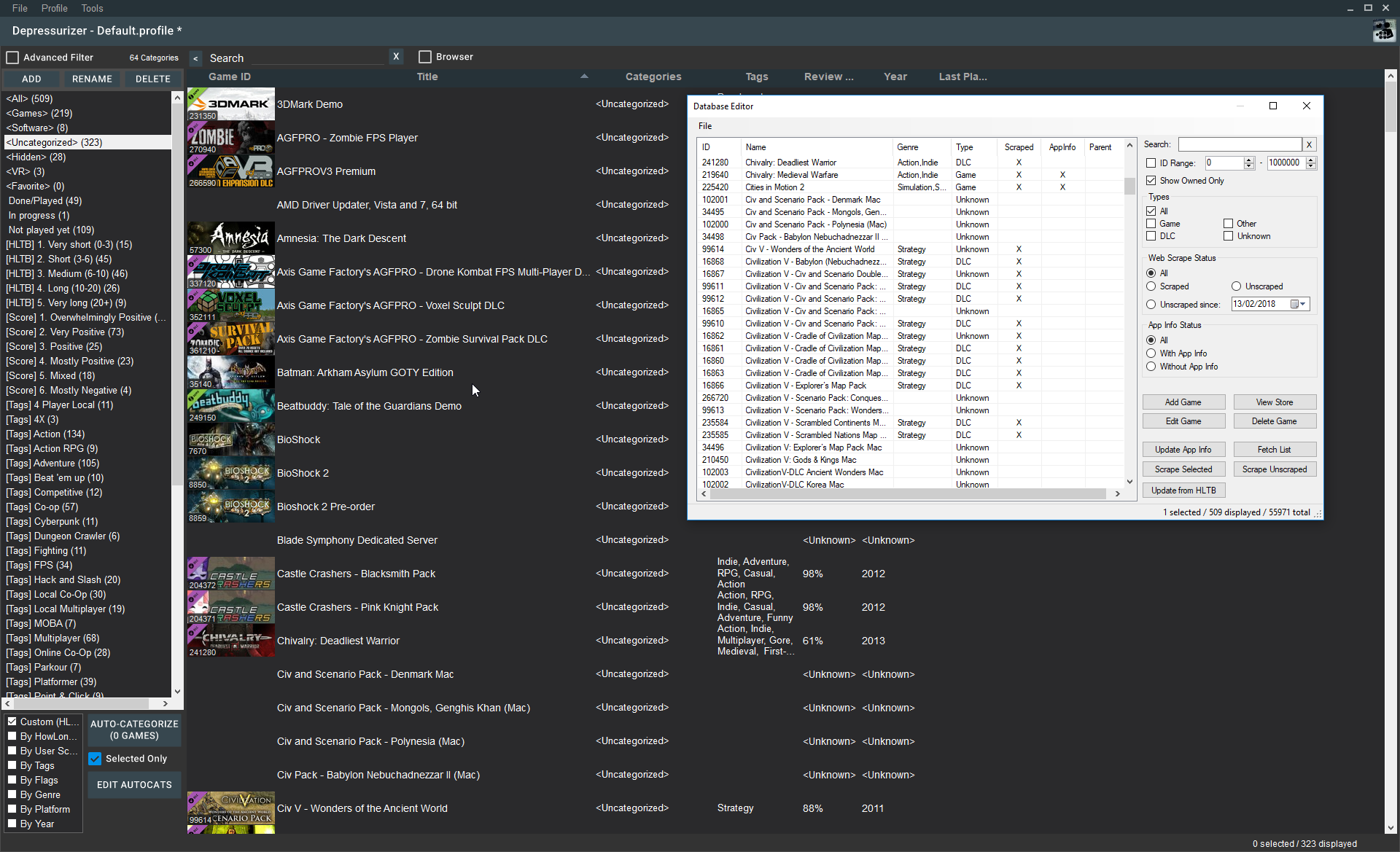Click the BioShock 2 cover thumbnail

click(x=230, y=472)
